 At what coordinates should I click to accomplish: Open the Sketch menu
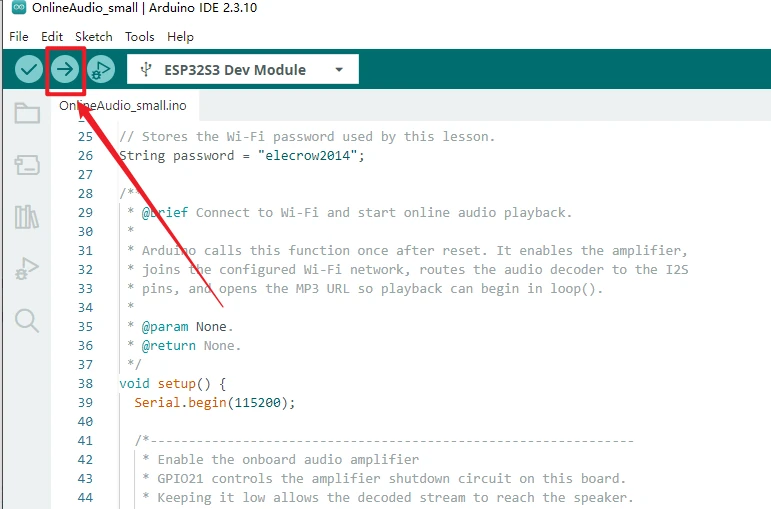(93, 37)
